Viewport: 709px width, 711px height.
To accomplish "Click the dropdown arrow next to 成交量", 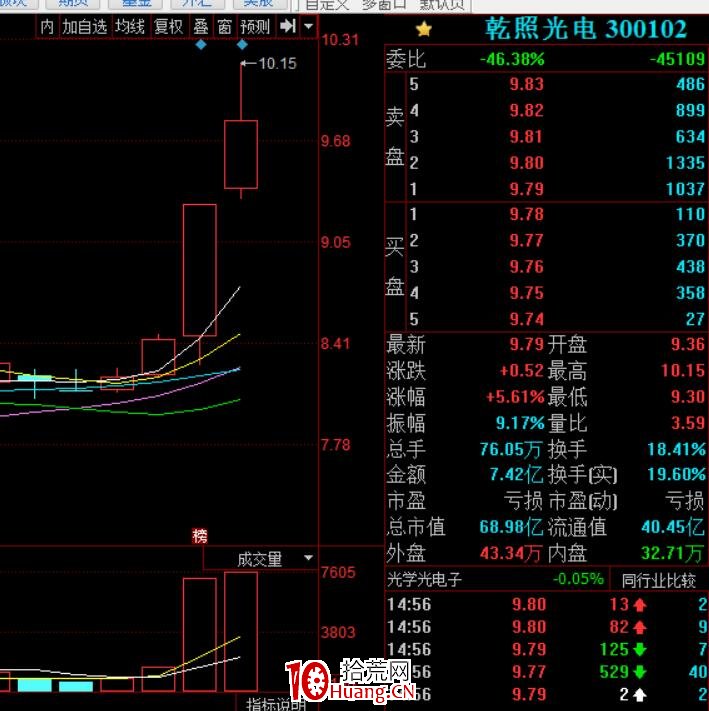I will tap(308, 558).
